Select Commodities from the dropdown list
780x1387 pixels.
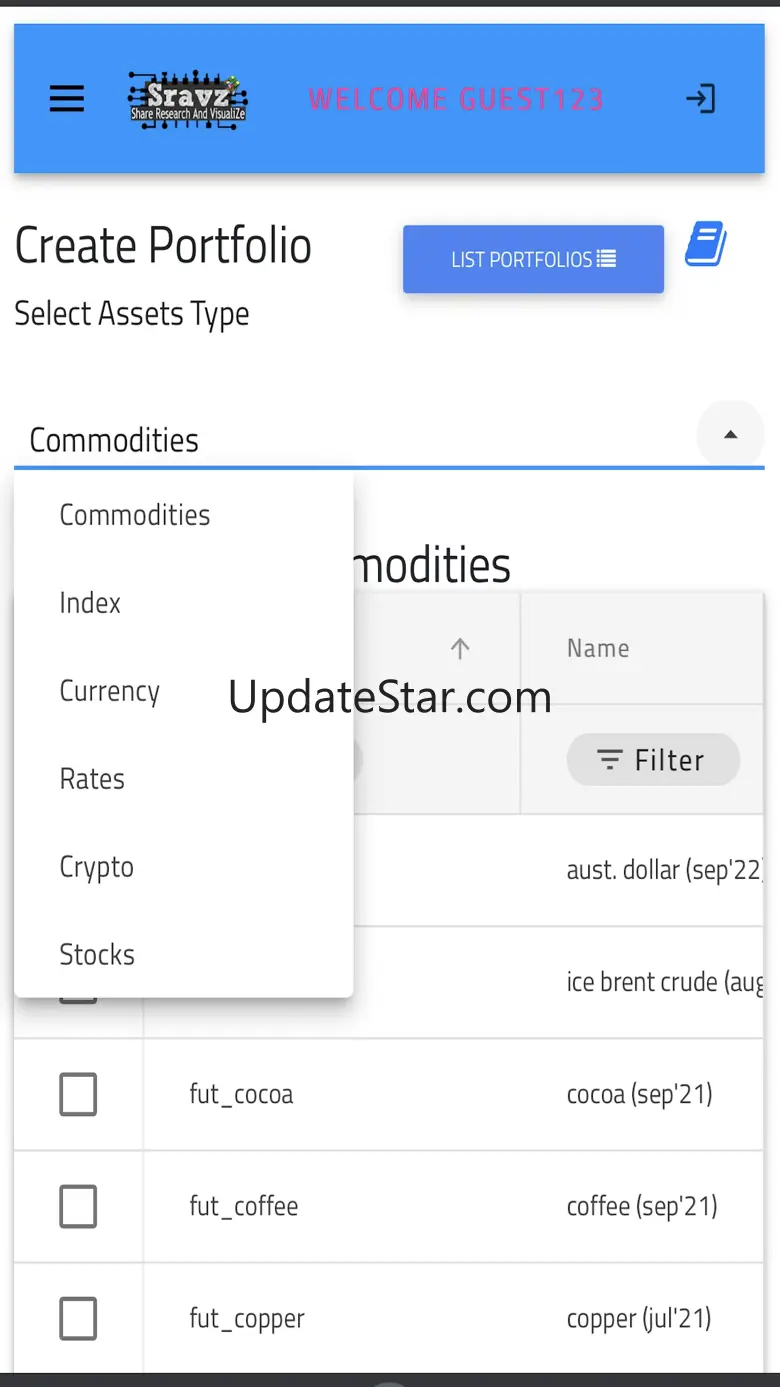[135, 515]
